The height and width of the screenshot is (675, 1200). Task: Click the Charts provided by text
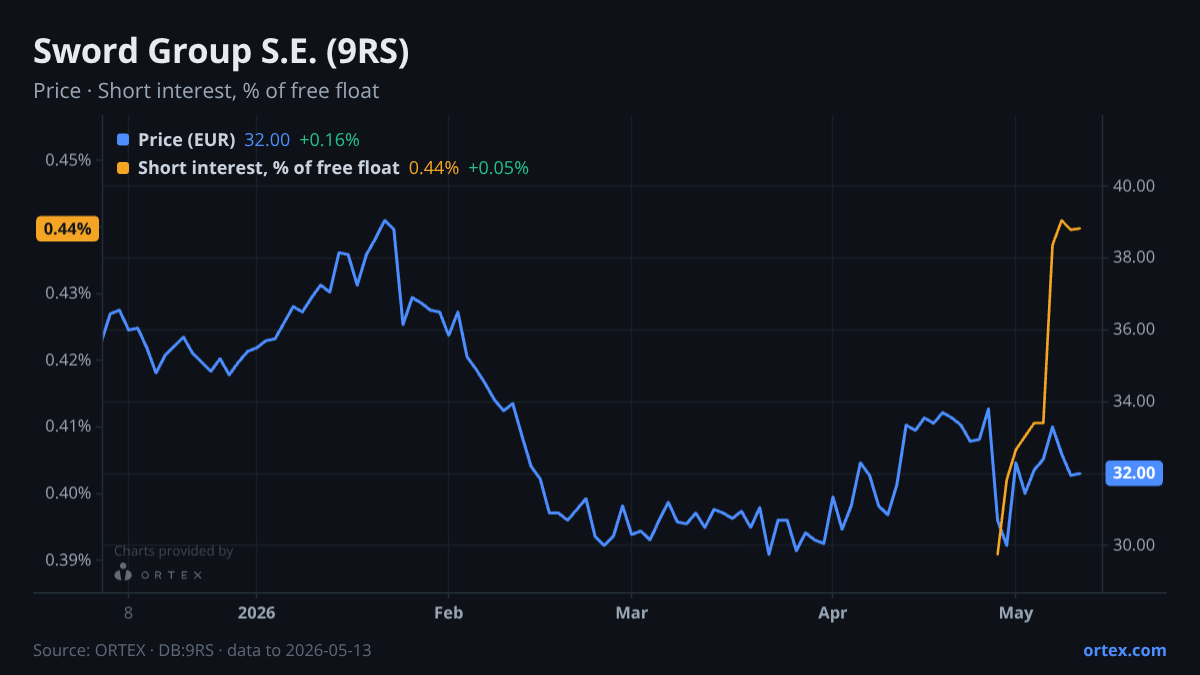[x=174, y=551]
